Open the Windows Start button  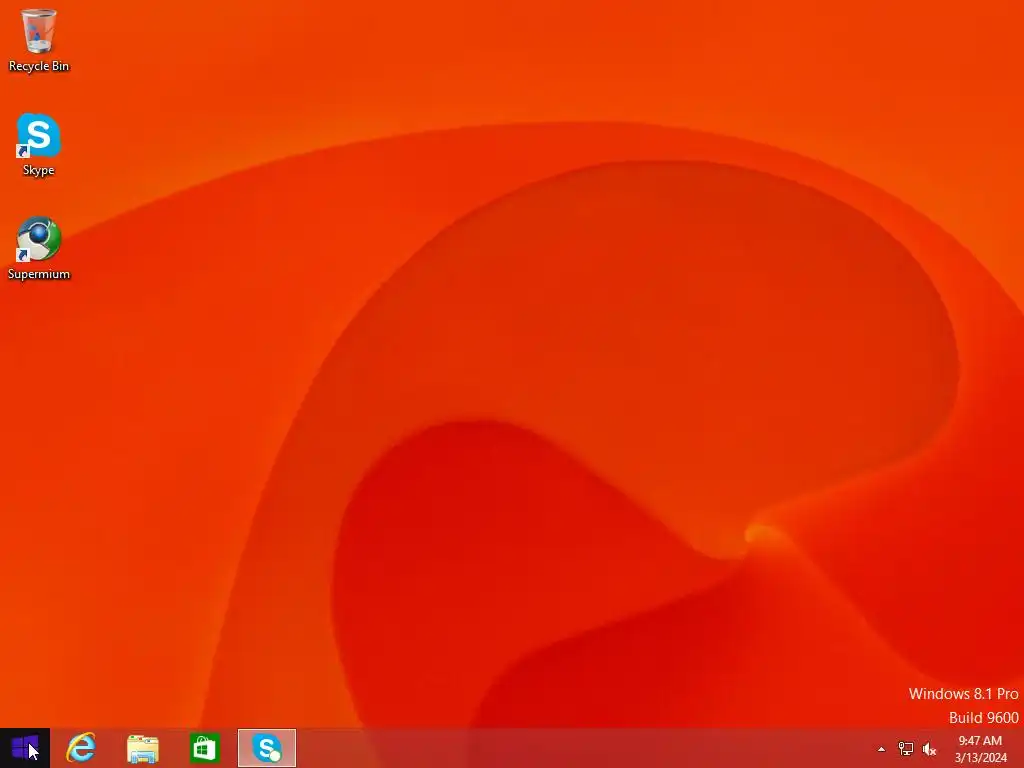(25, 748)
